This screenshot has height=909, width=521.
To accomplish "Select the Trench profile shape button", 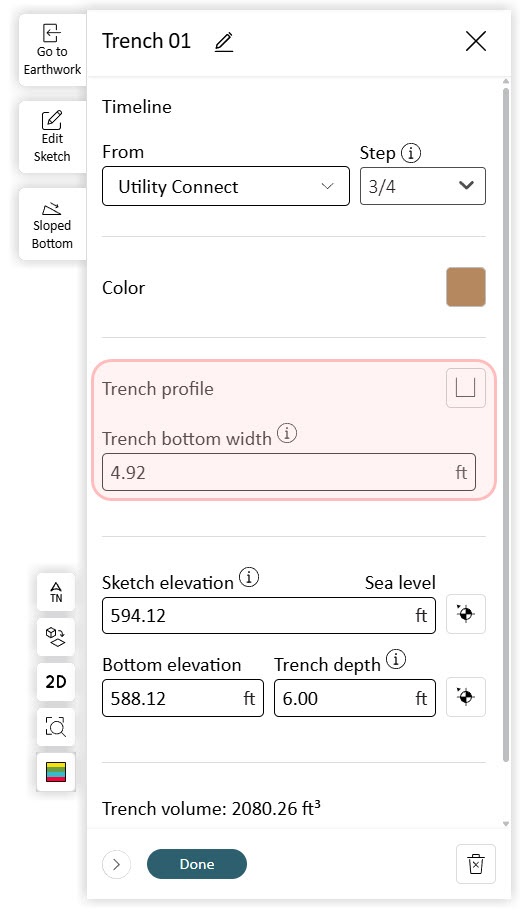I will tap(466, 388).
